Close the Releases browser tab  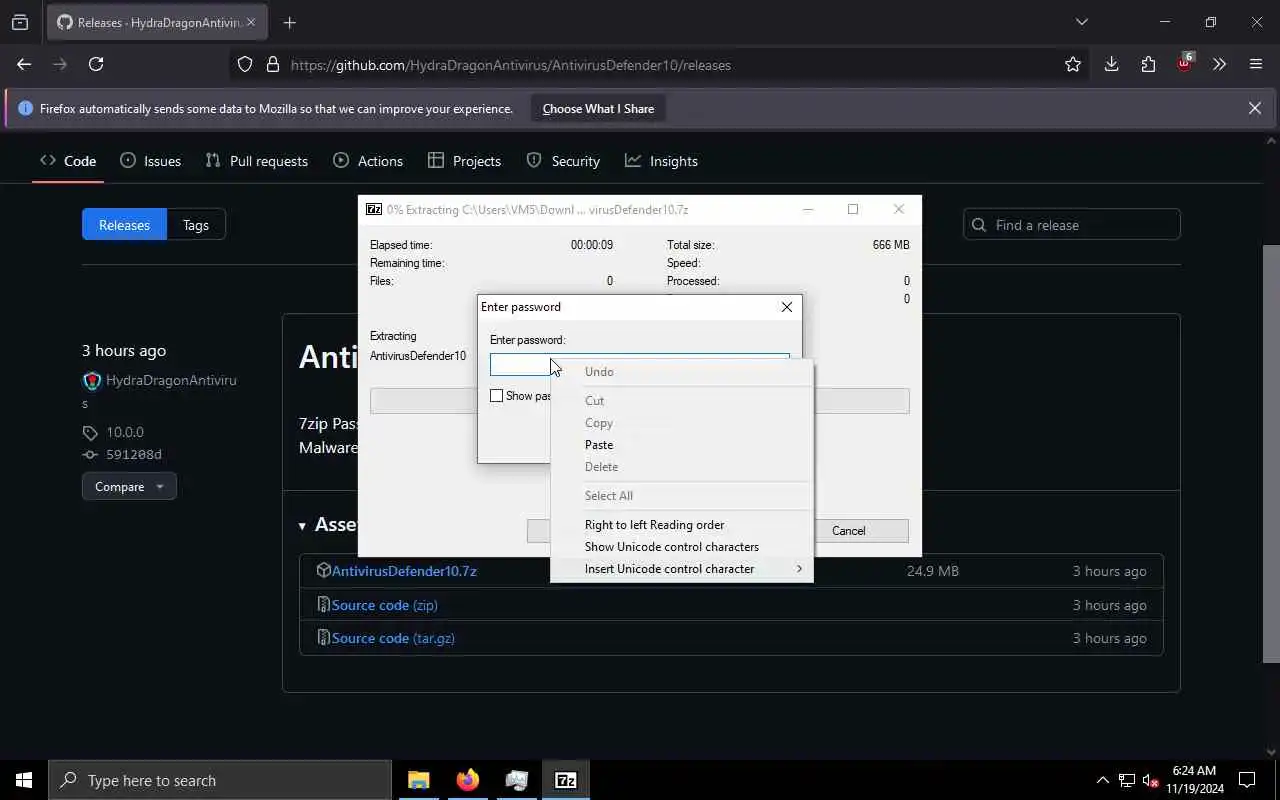point(250,22)
